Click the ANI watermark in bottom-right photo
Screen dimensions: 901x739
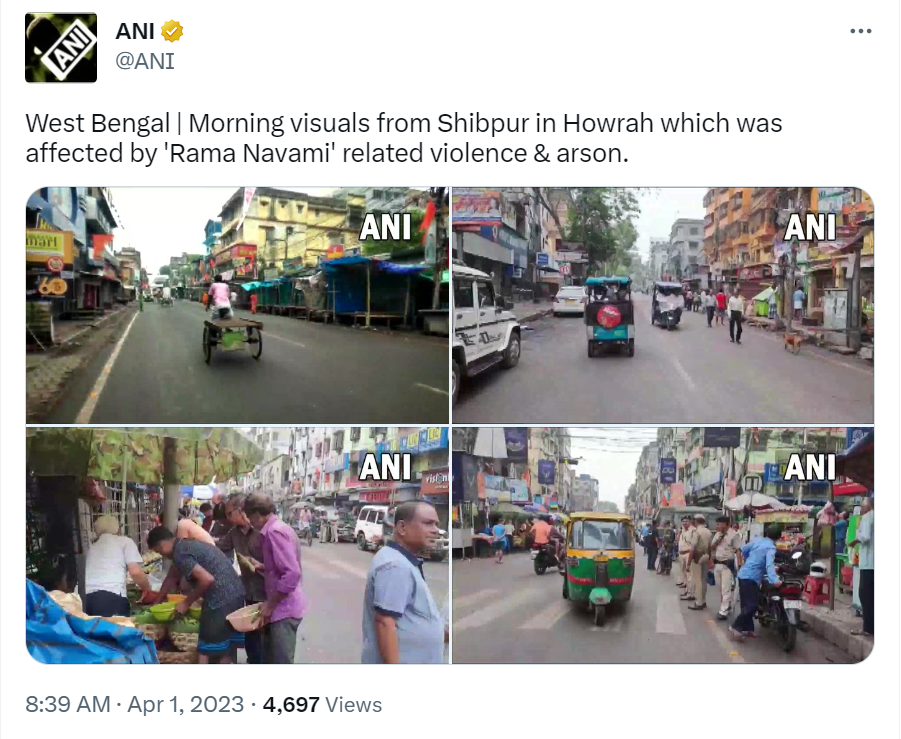pos(810,467)
